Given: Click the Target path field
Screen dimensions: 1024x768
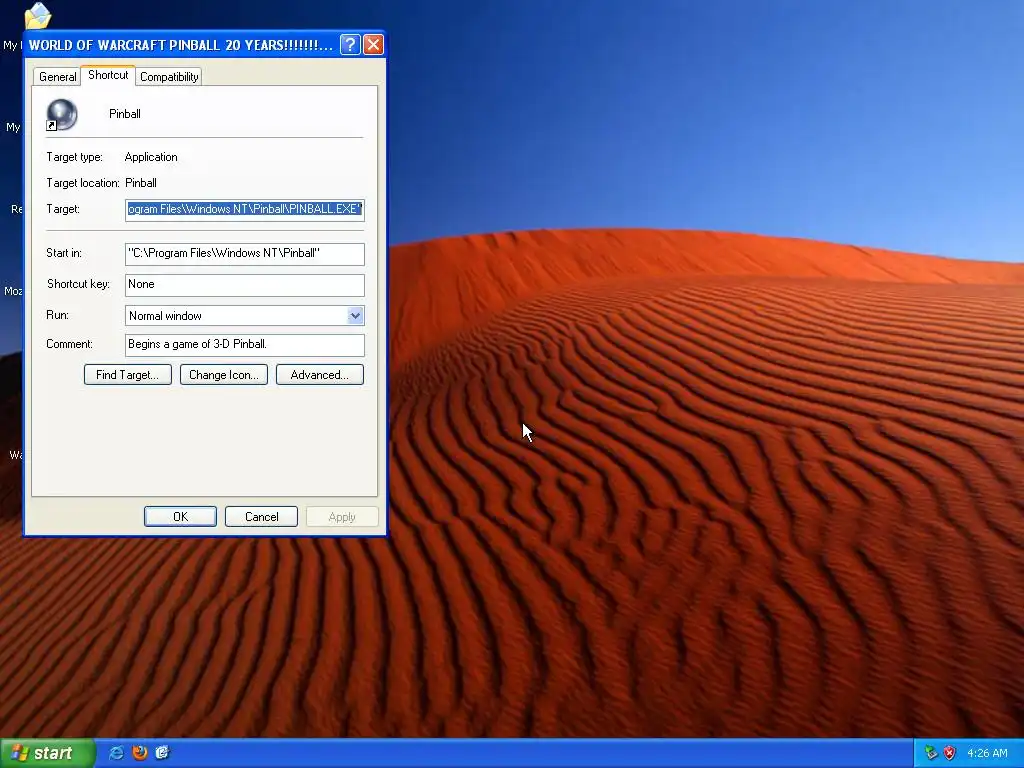Looking at the screenshot, I should [x=244, y=210].
